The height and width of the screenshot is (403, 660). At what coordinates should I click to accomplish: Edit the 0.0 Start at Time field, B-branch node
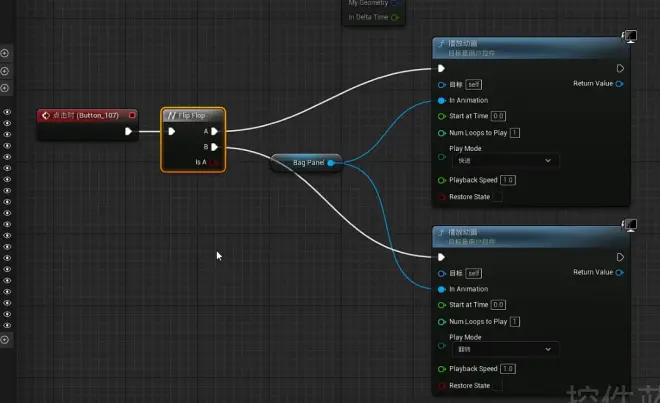(x=498, y=304)
